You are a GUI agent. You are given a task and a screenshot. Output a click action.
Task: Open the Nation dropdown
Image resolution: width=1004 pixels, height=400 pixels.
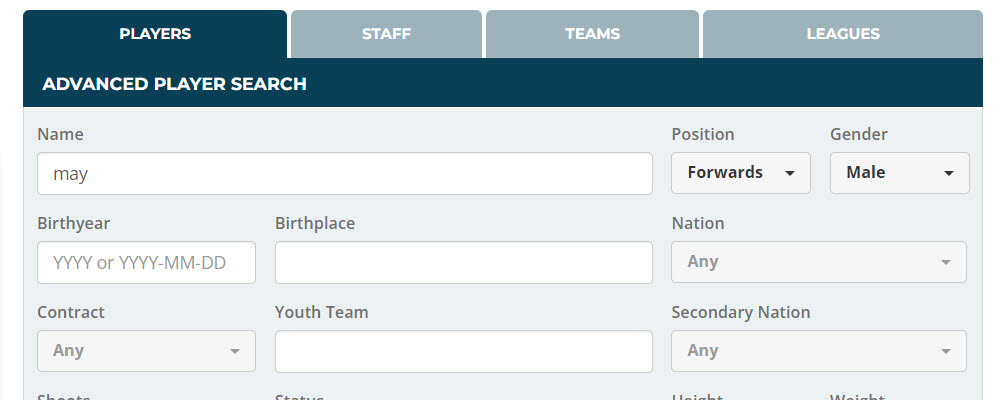[x=818, y=262]
